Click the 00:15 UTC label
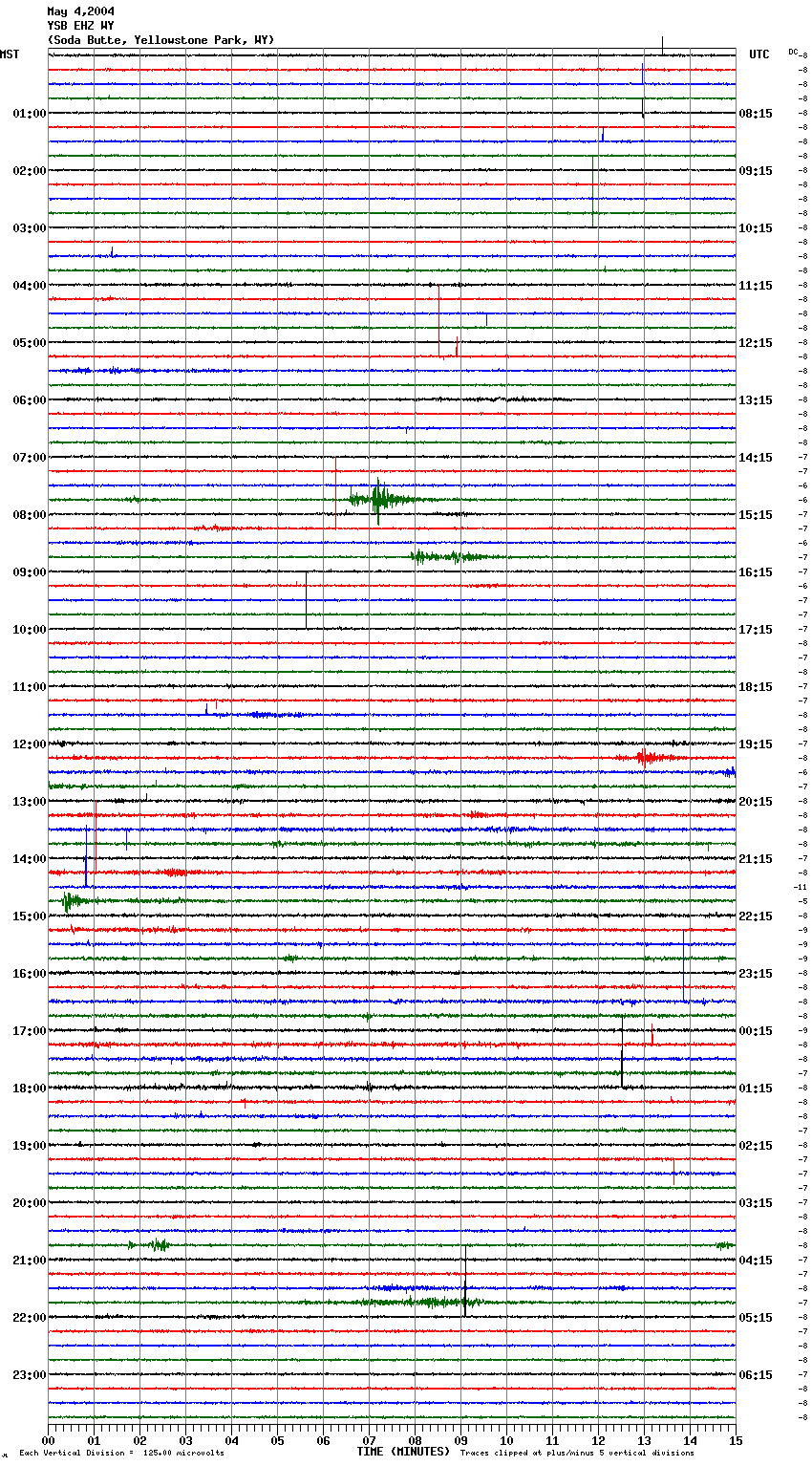 (756, 1031)
